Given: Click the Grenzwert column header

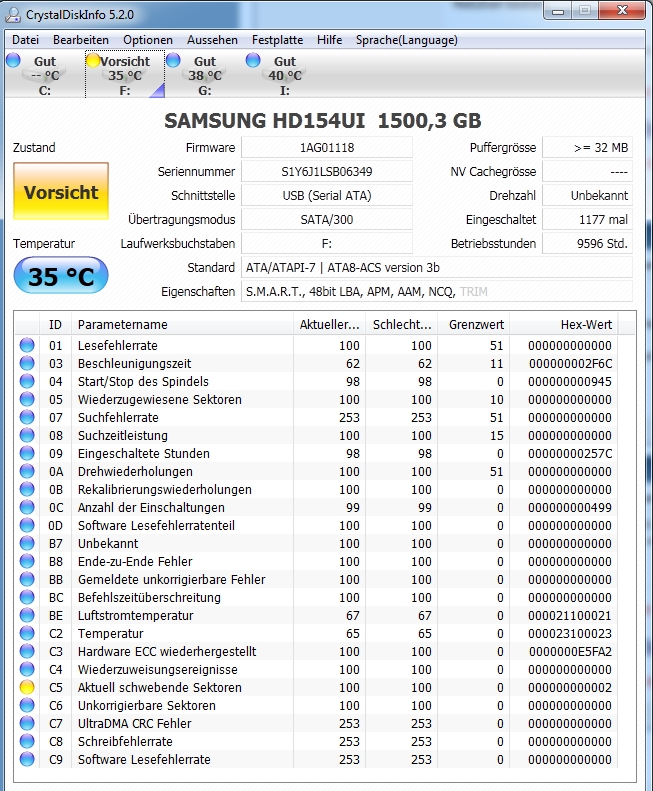Looking at the screenshot, I should (473, 324).
